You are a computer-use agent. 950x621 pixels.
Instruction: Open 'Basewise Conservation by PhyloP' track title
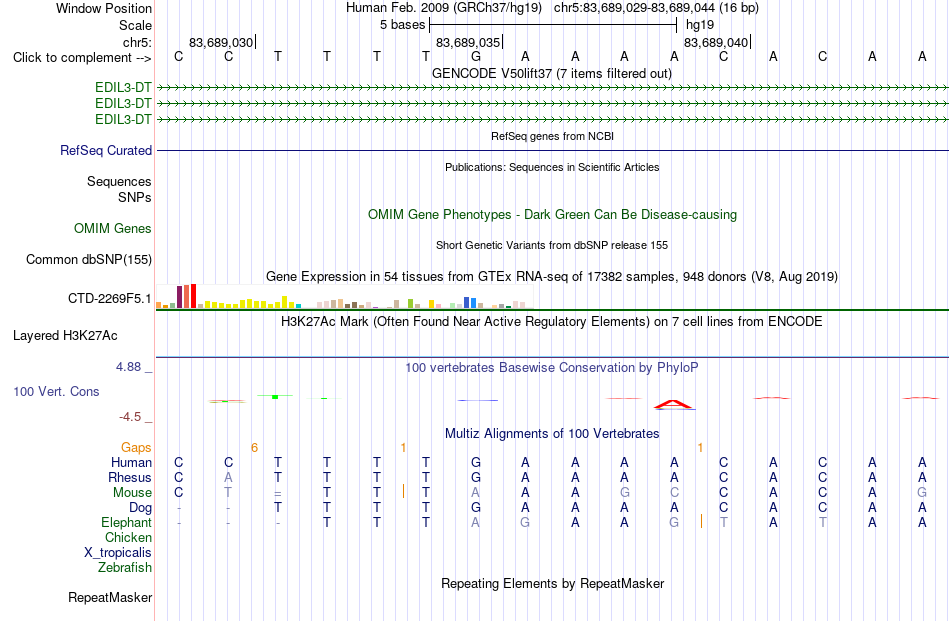coord(552,368)
